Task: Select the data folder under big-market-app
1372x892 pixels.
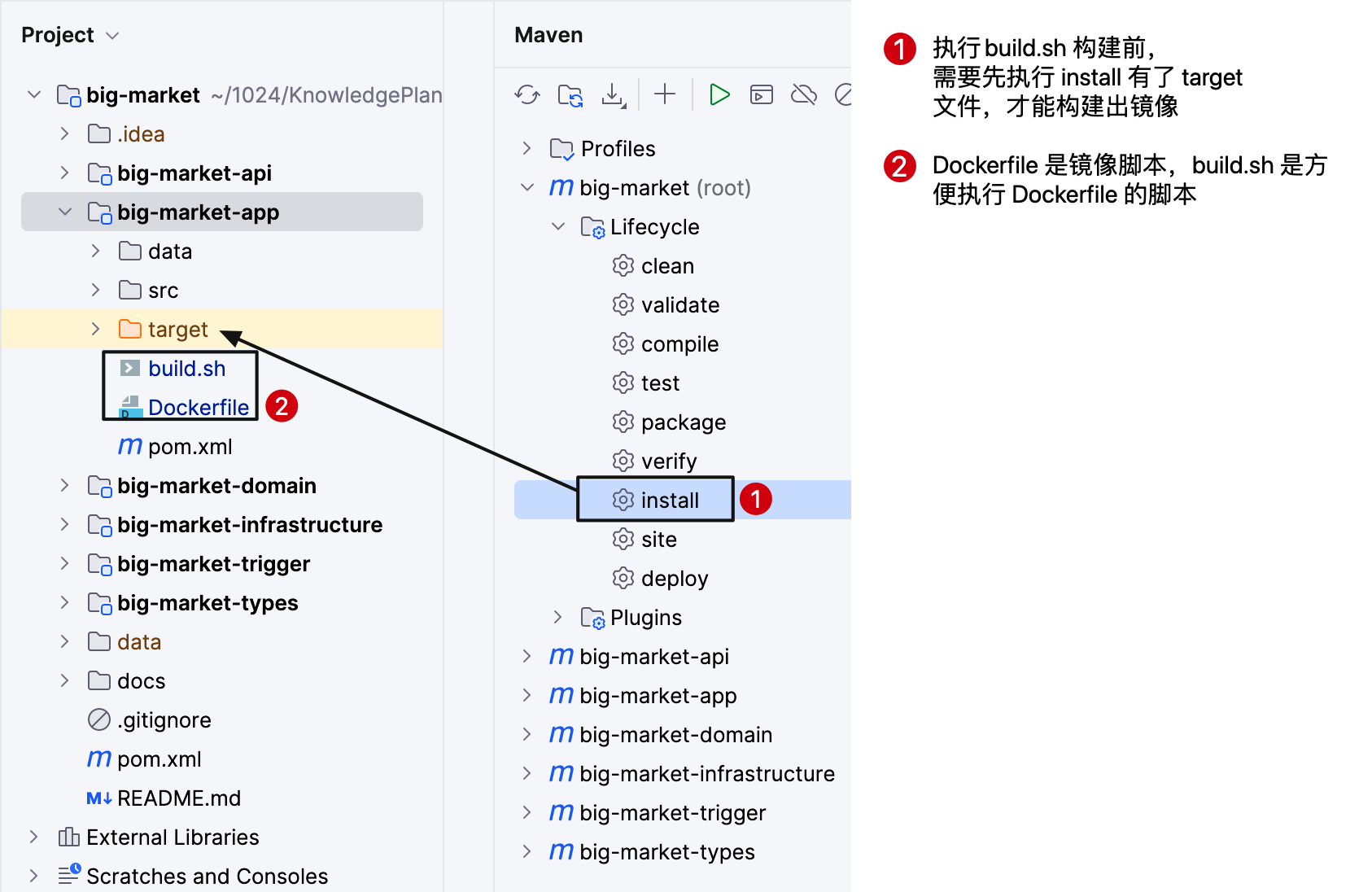Action: coord(170,251)
